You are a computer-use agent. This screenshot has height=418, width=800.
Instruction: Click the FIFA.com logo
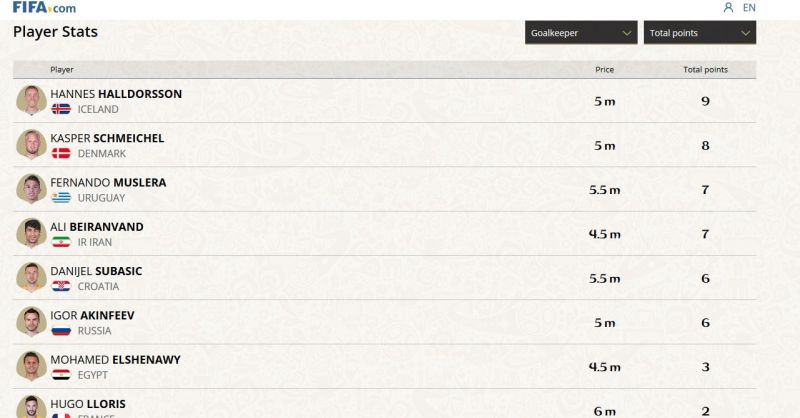44,8
